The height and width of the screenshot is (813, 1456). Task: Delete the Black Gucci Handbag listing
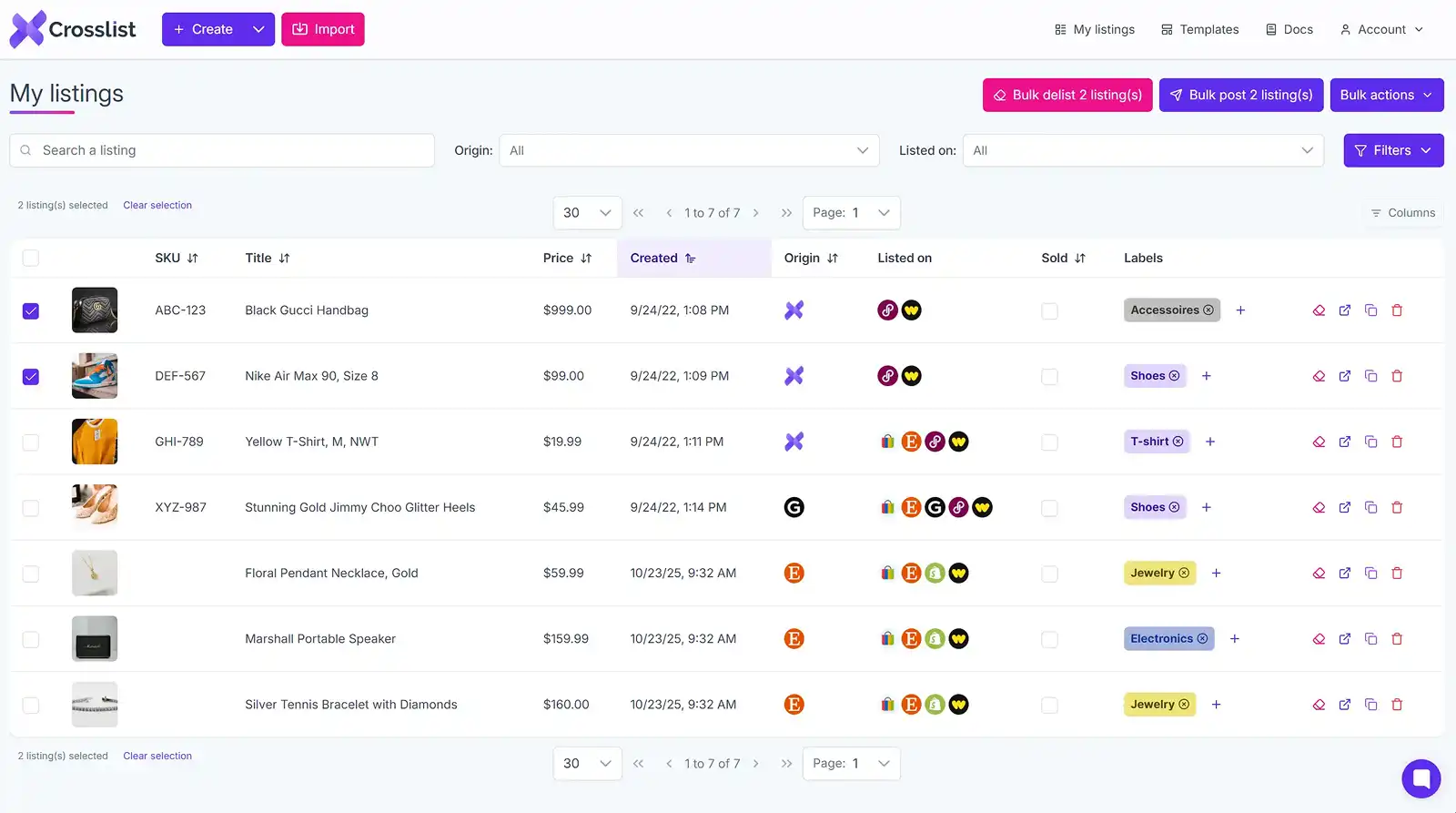pyautogui.click(x=1397, y=310)
